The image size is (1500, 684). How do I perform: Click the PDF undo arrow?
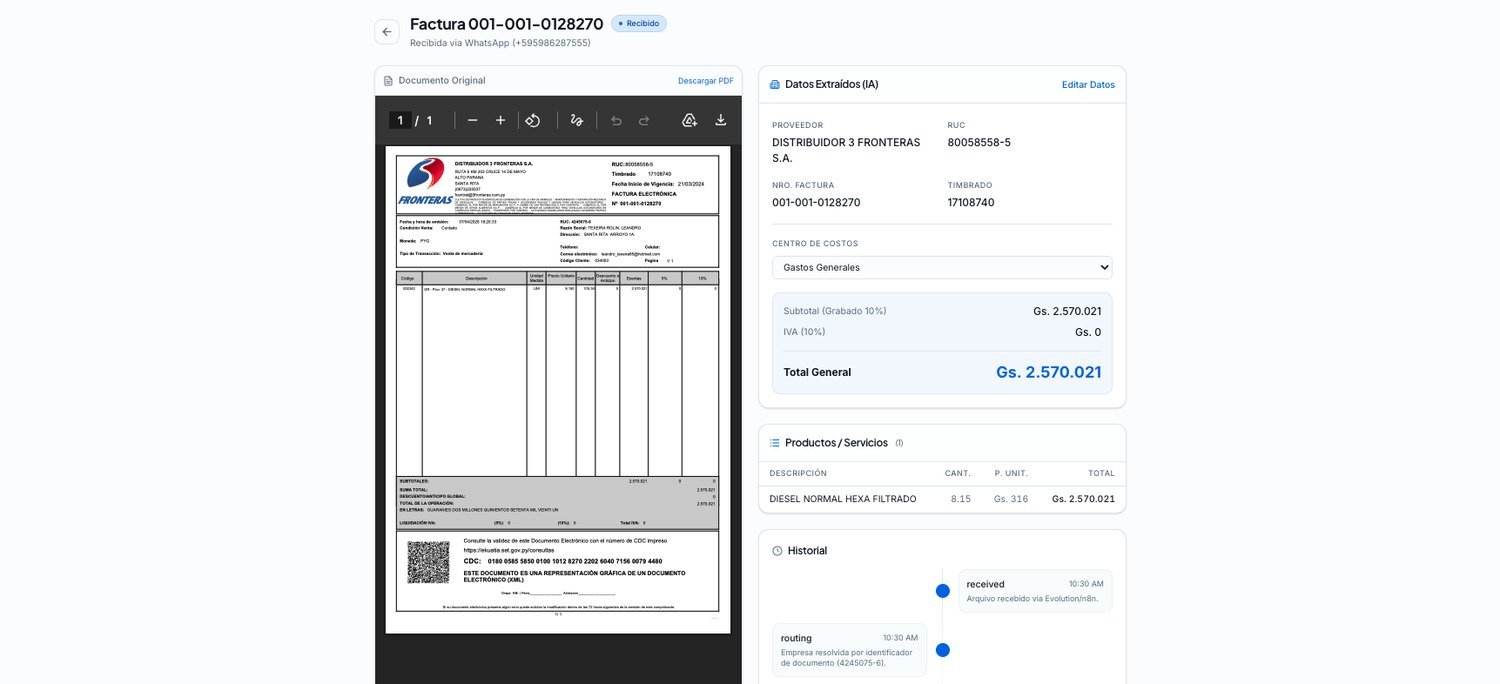click(616, 120)
